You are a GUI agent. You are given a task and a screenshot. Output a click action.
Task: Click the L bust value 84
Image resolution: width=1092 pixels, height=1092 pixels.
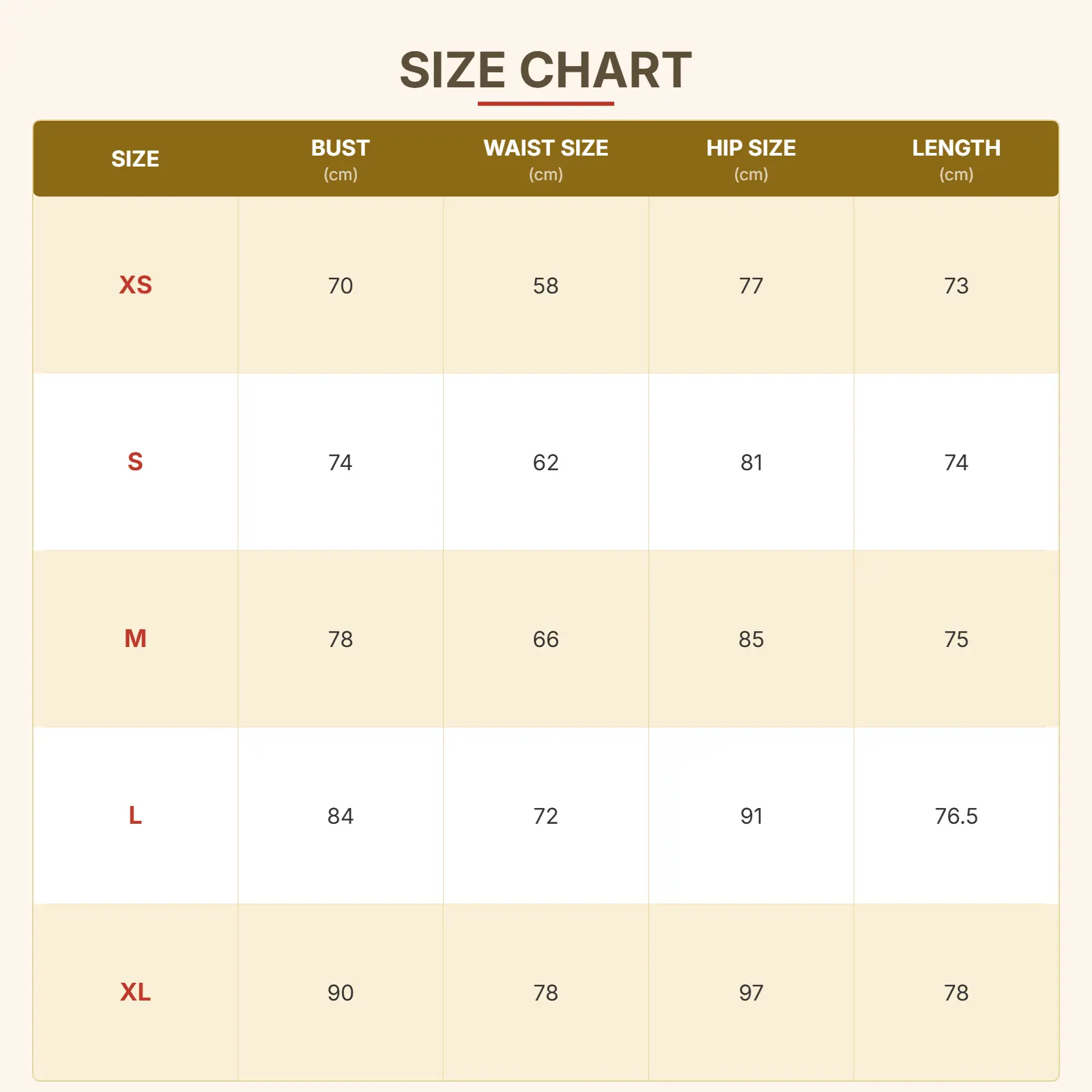pos(341,816)
